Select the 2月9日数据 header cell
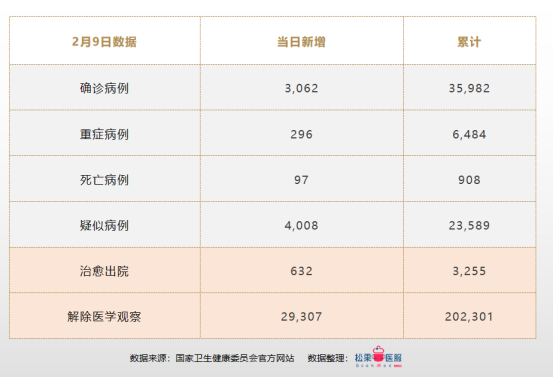 104,42
